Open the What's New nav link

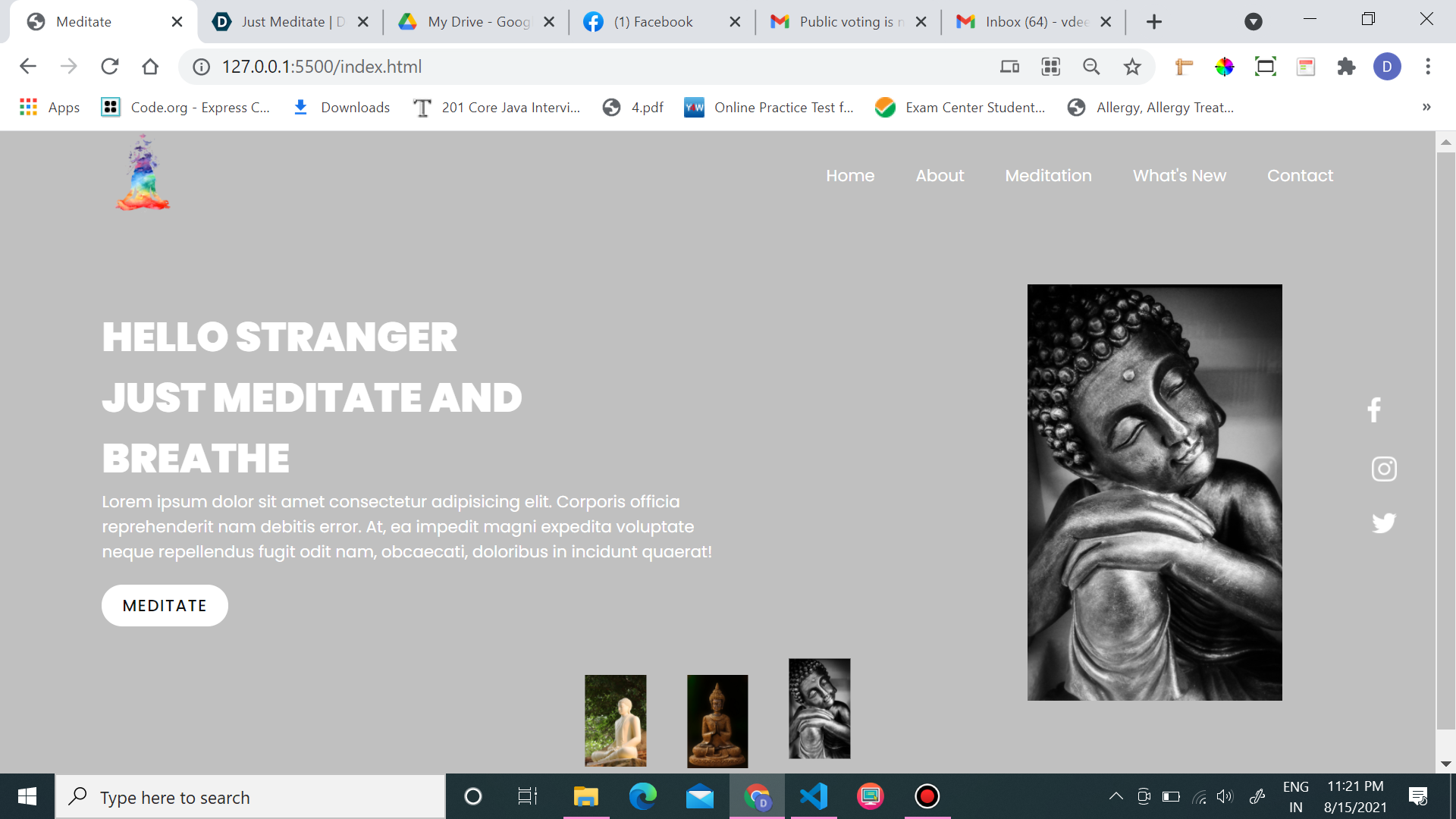click(1179, 175)
